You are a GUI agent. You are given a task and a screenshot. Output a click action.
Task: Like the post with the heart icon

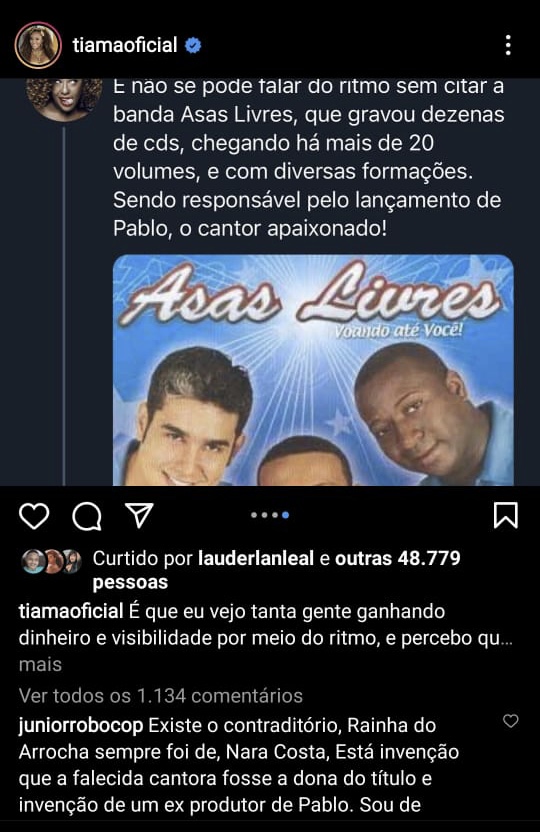[x=34, y=515]
